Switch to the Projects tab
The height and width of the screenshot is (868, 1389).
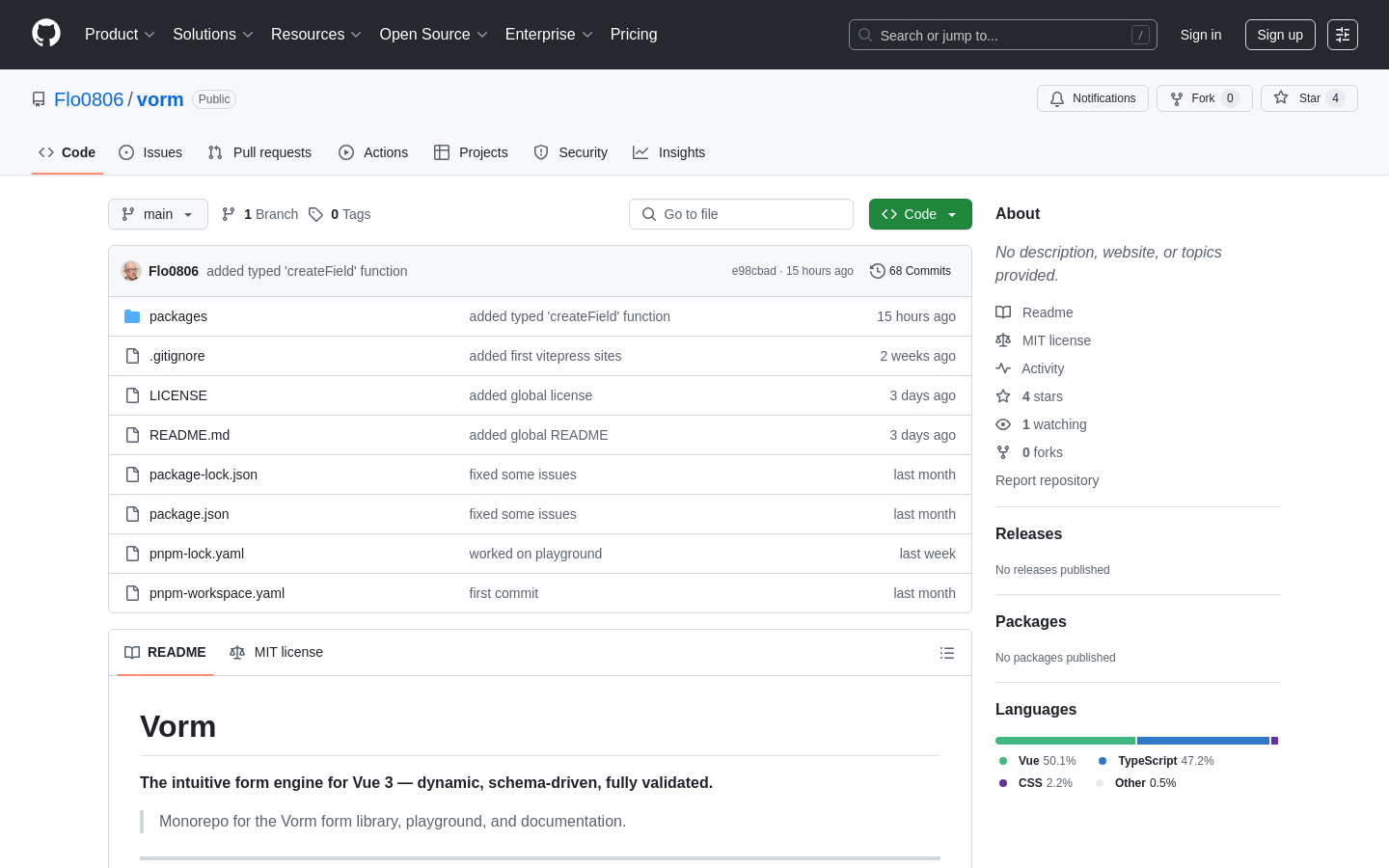pyautogui.click(x=471, y=152)
